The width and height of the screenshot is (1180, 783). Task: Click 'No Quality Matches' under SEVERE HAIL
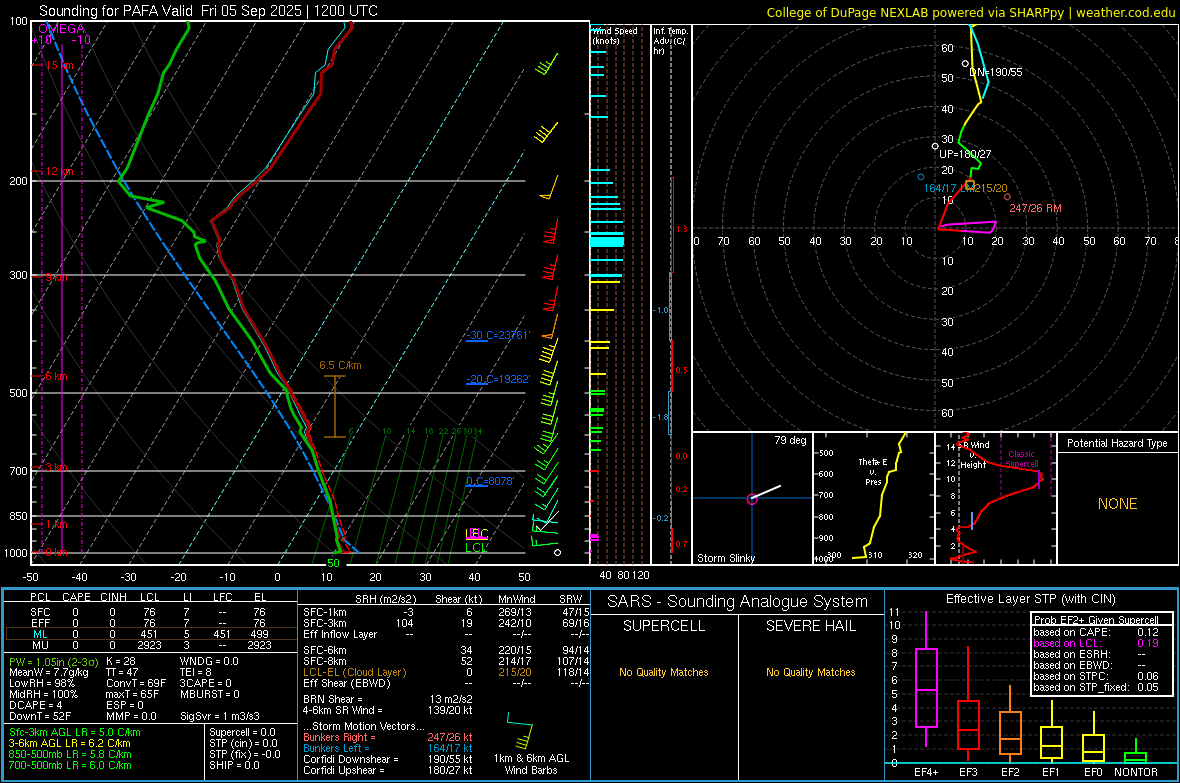click(x=810, y=672)
